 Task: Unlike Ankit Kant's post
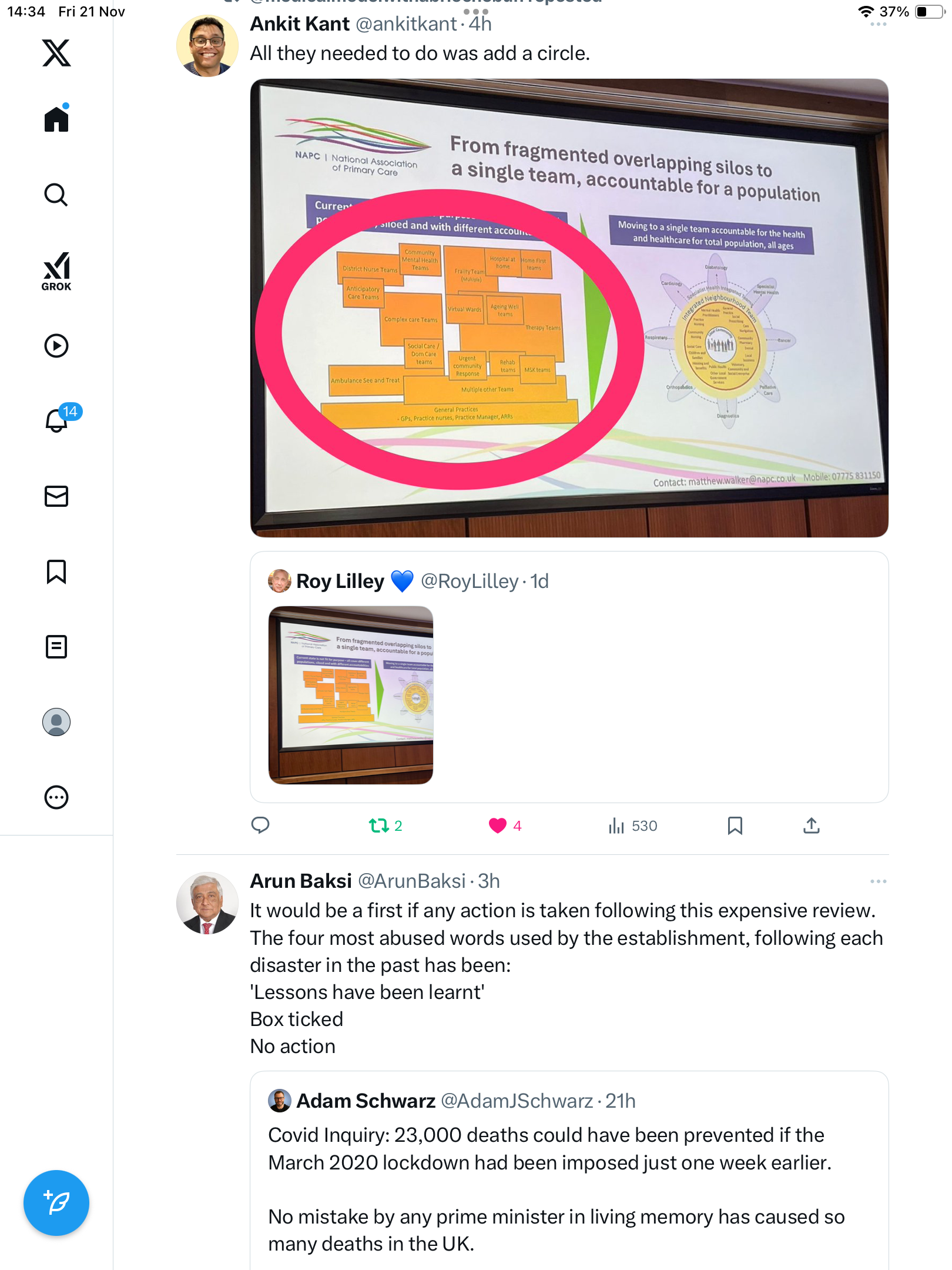coord(505,826)
